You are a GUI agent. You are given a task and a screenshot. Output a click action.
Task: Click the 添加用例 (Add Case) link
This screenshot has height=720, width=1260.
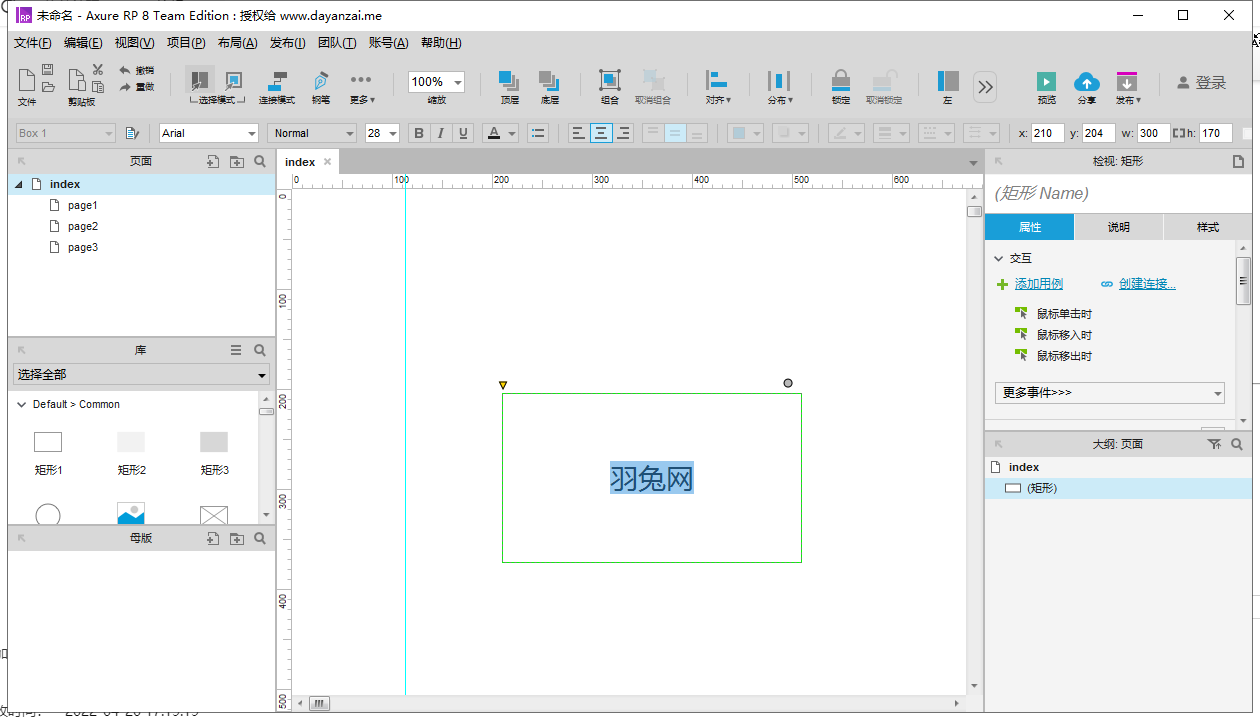1037,283
